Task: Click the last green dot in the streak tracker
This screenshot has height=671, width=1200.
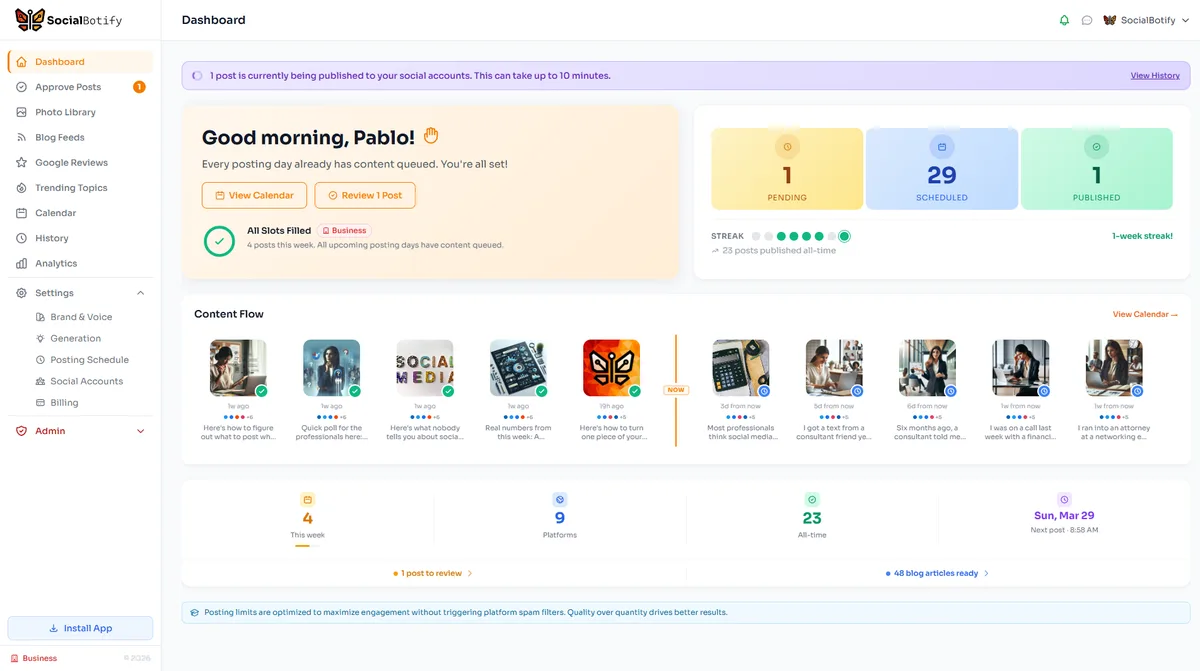Action: click(x=845, y=235)
